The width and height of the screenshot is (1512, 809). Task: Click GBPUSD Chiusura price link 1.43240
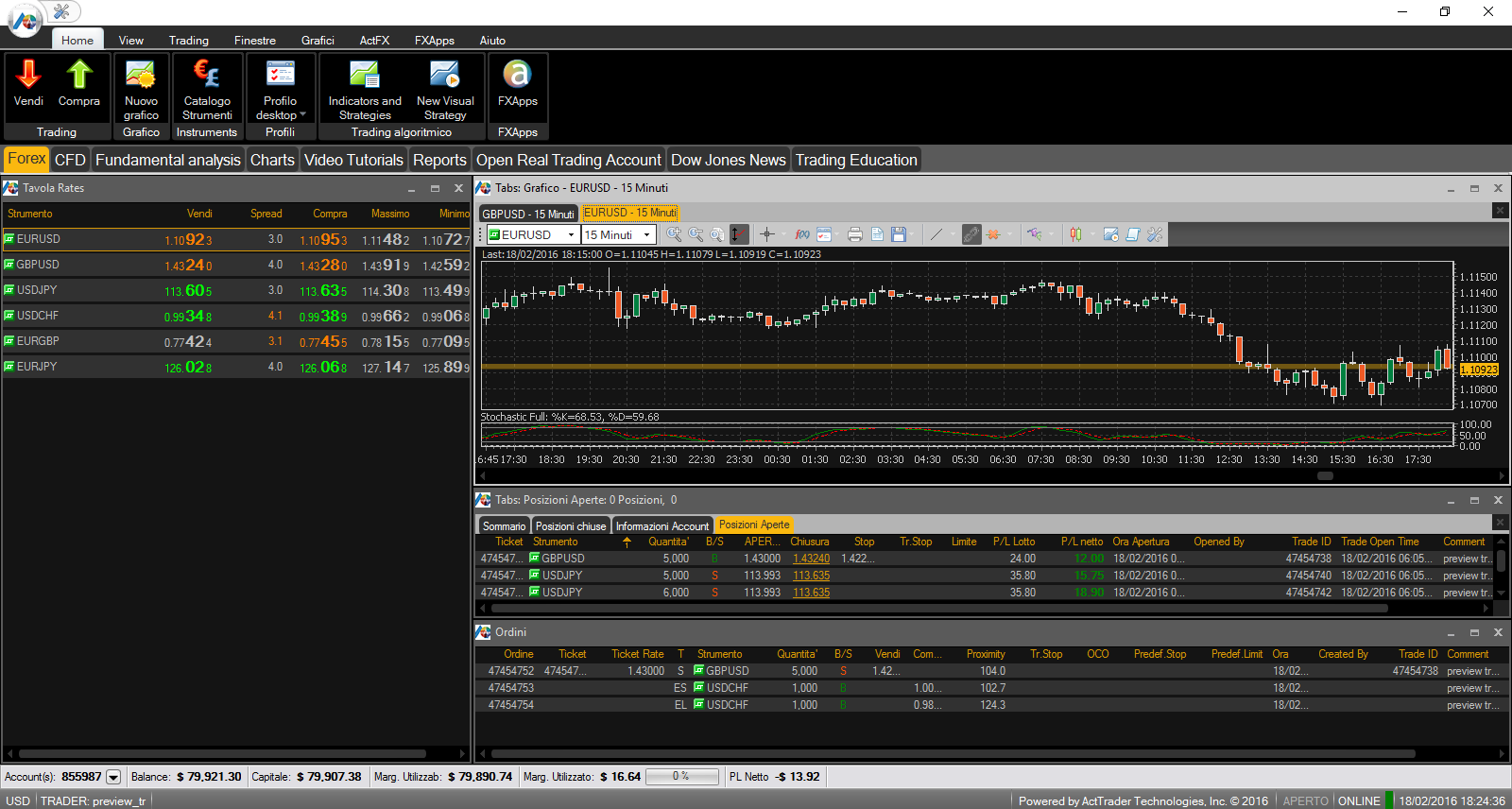tap(811, 559)
